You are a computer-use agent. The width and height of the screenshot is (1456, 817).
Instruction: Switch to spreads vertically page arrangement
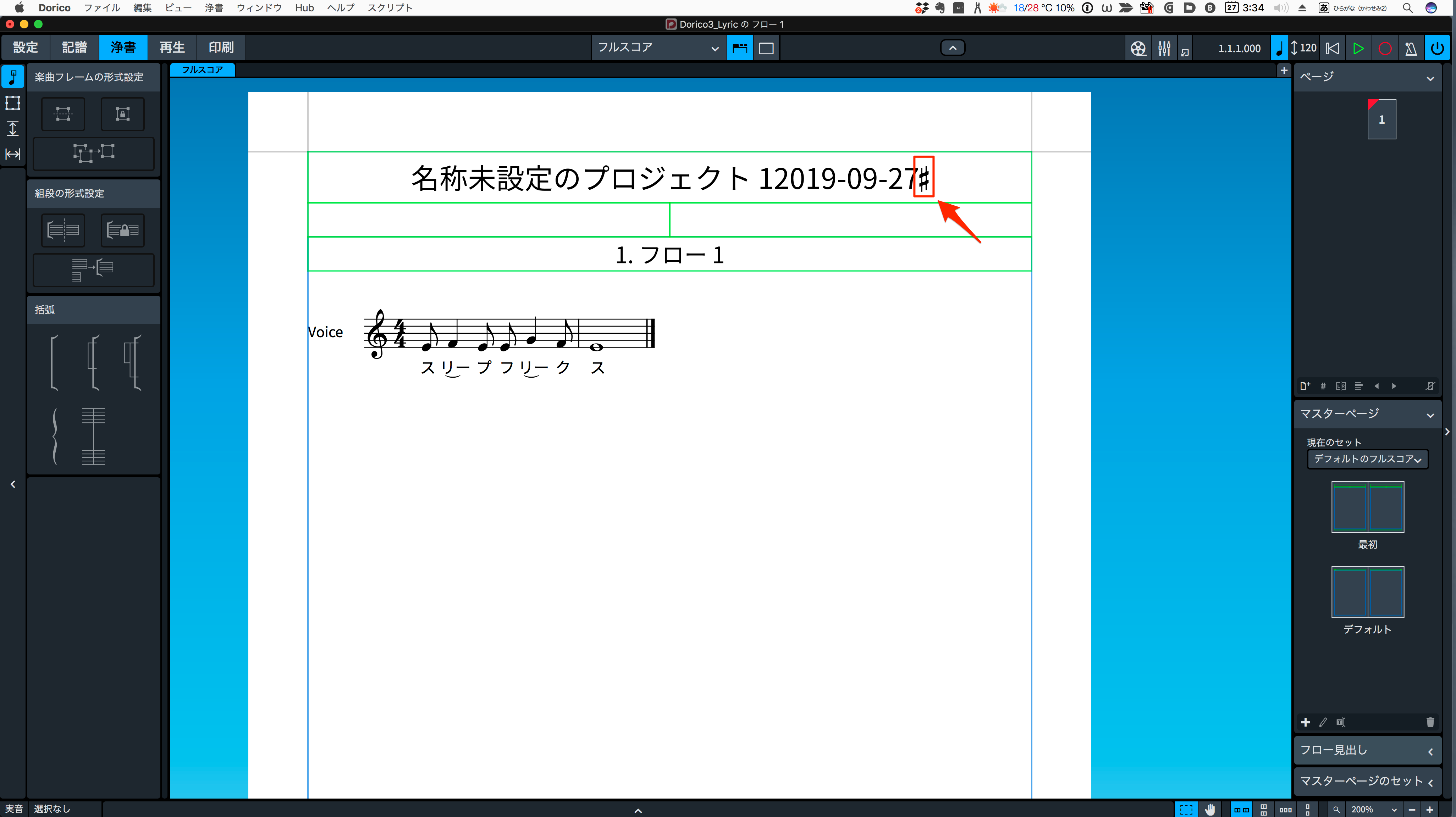click(1264, 809)
